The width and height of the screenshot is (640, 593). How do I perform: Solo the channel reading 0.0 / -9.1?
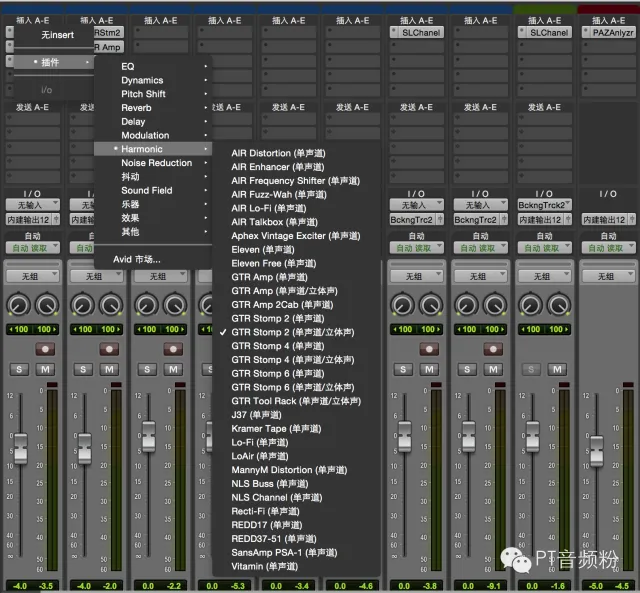coord(467,370)
